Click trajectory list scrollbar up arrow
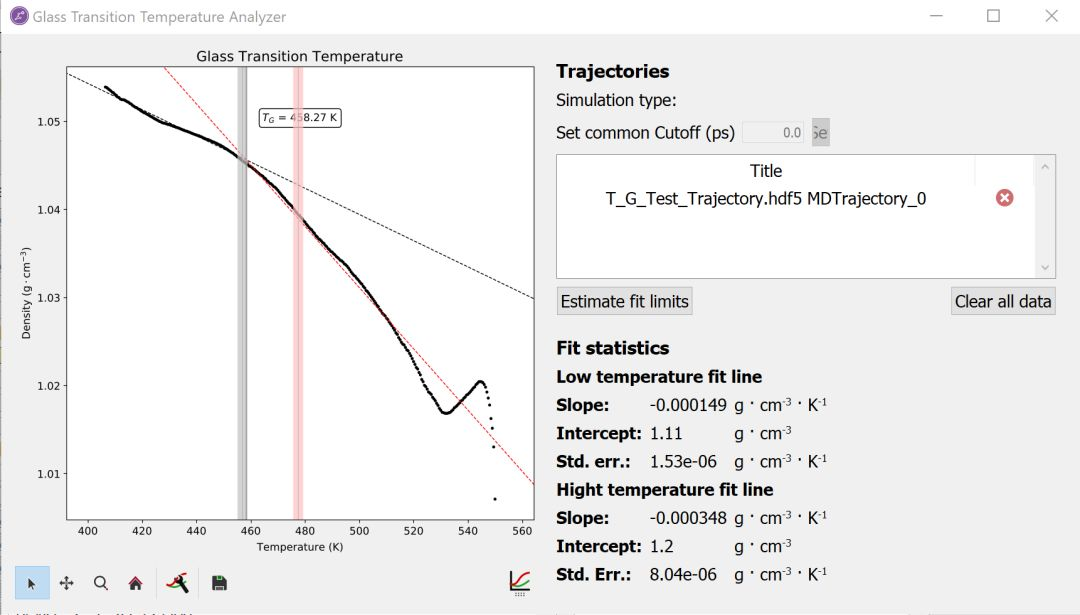The width and height of the screenshot is (1080, 615). point(1046,168)
